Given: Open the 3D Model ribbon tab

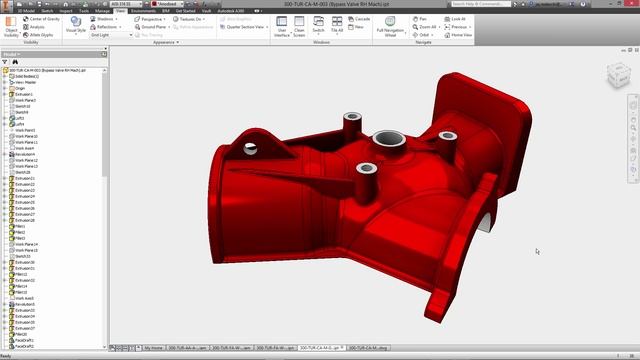Looking at the screenshot, I should 26,11.
